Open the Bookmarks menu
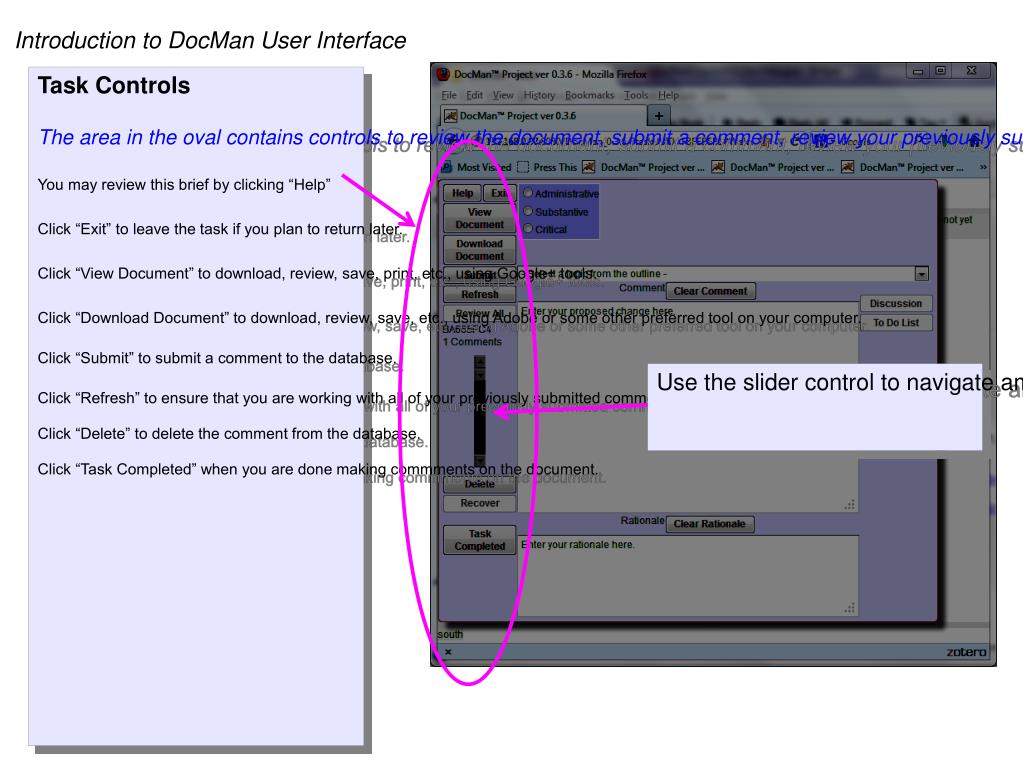This screenshot has width=1023, height=767. pos(589,95)
